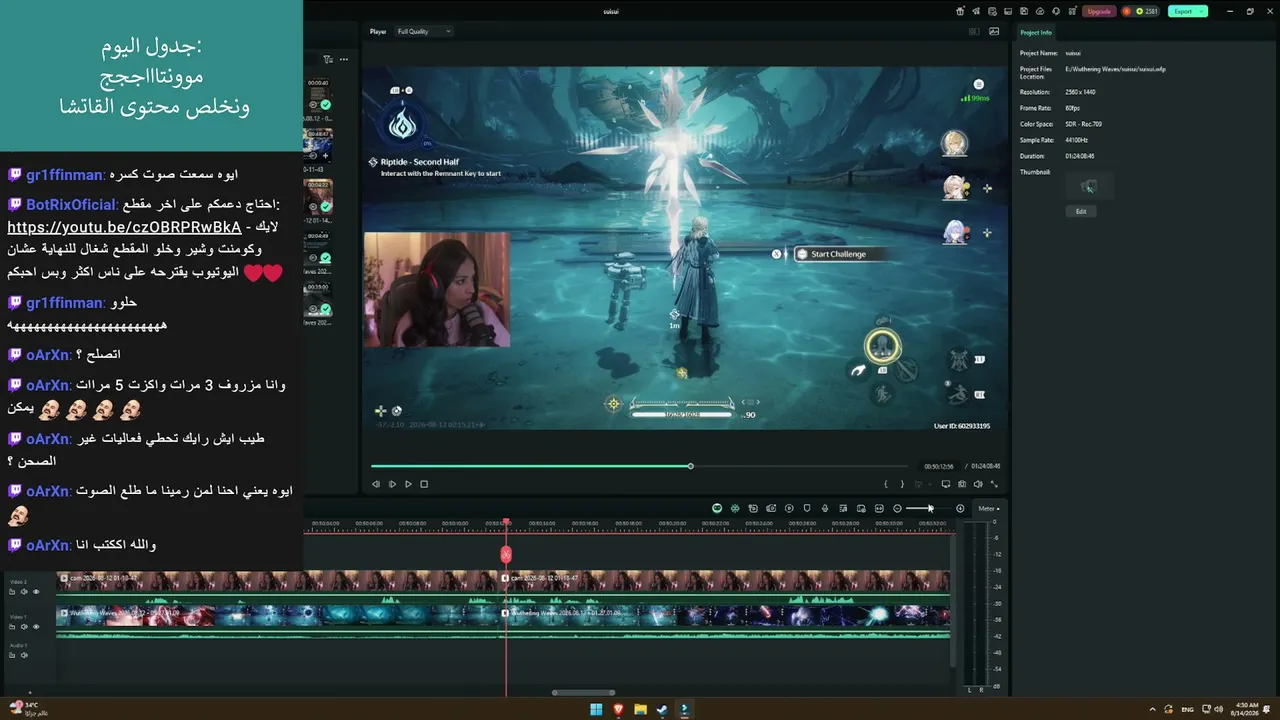
Task: Open Export dropdown arrow
Action: point(1203,11)
